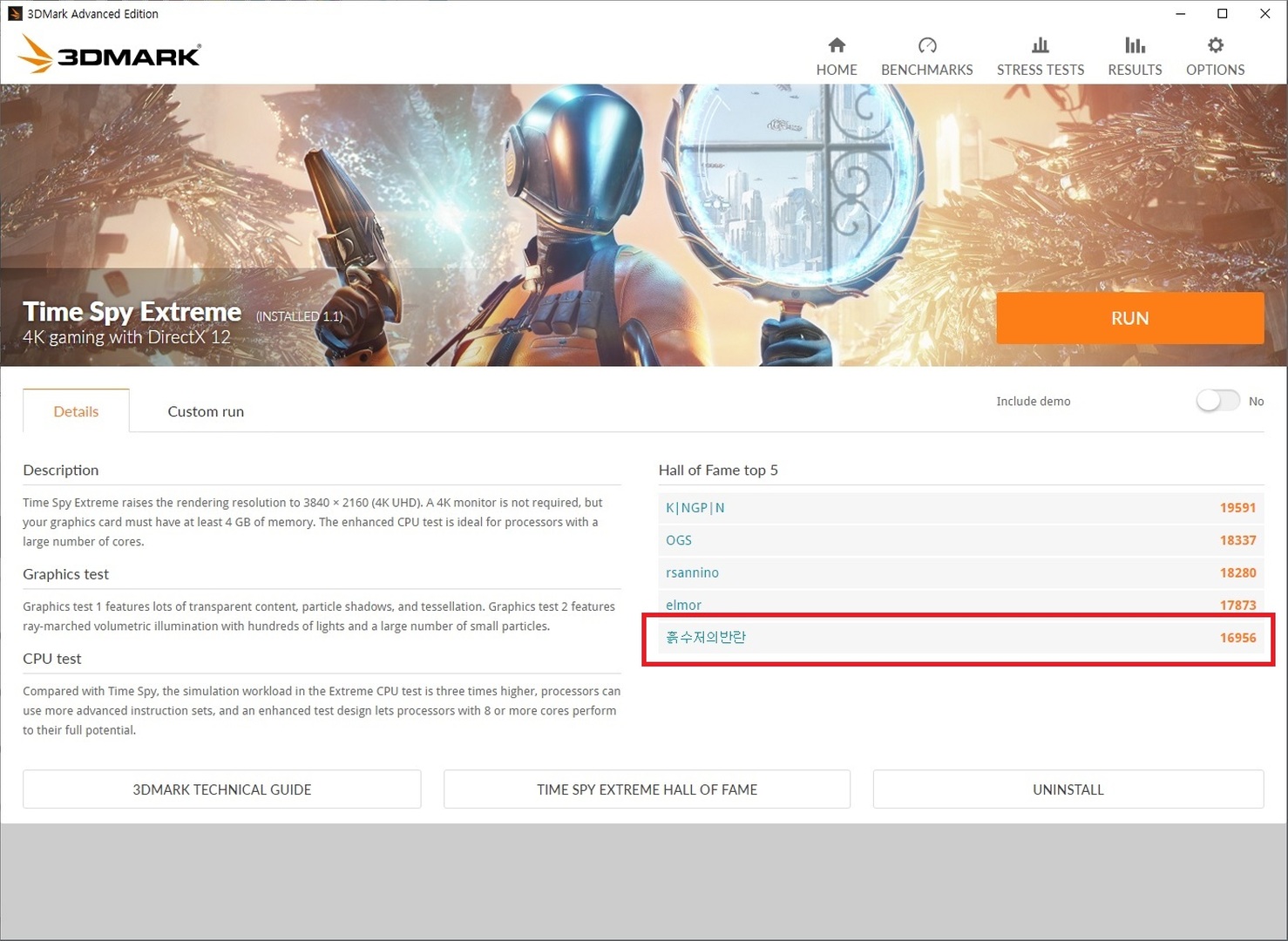Click the 3DMark logo

point(109,53)
